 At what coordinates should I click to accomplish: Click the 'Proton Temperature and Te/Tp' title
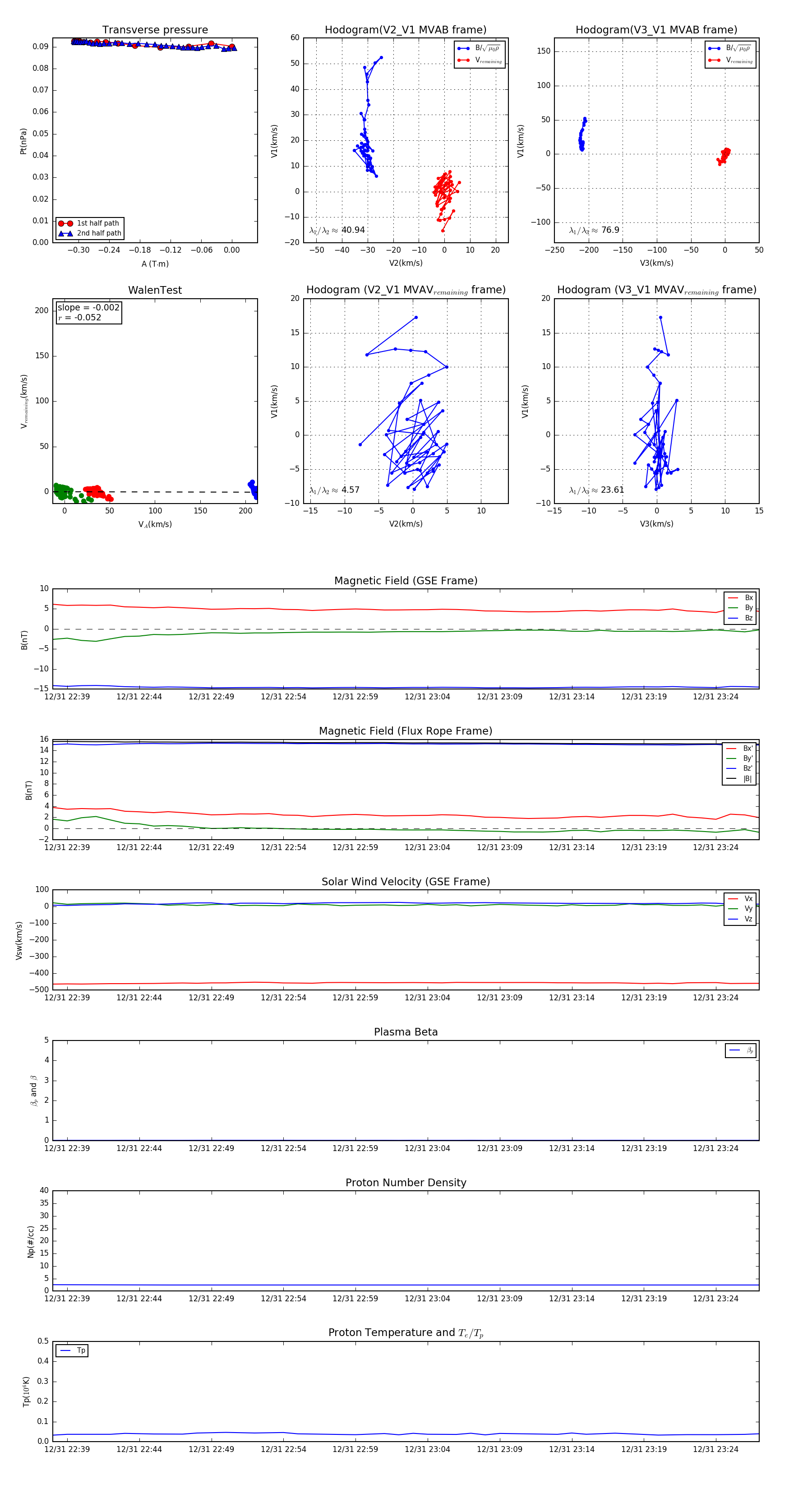pos(406,1333)
